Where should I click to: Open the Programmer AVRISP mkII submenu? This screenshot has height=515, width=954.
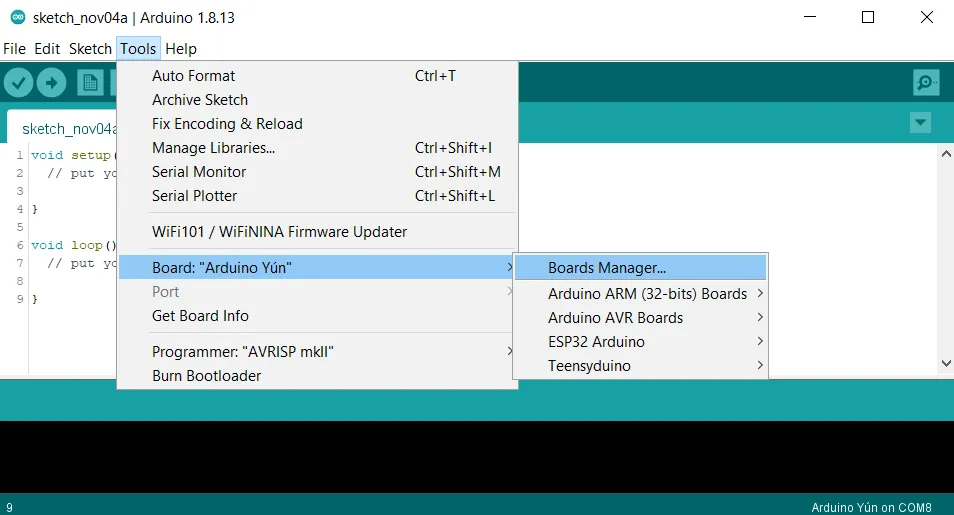click(x=242, y=352)
